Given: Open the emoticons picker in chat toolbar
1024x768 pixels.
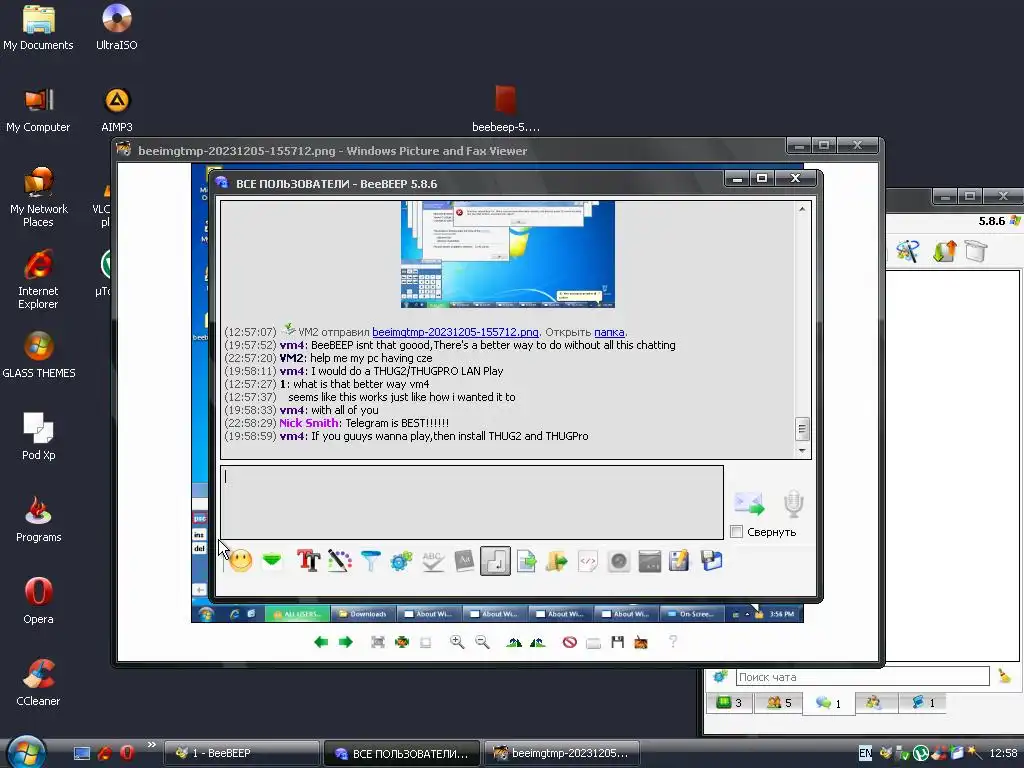Looking at the screenshot, I should (x=240, y=560).
